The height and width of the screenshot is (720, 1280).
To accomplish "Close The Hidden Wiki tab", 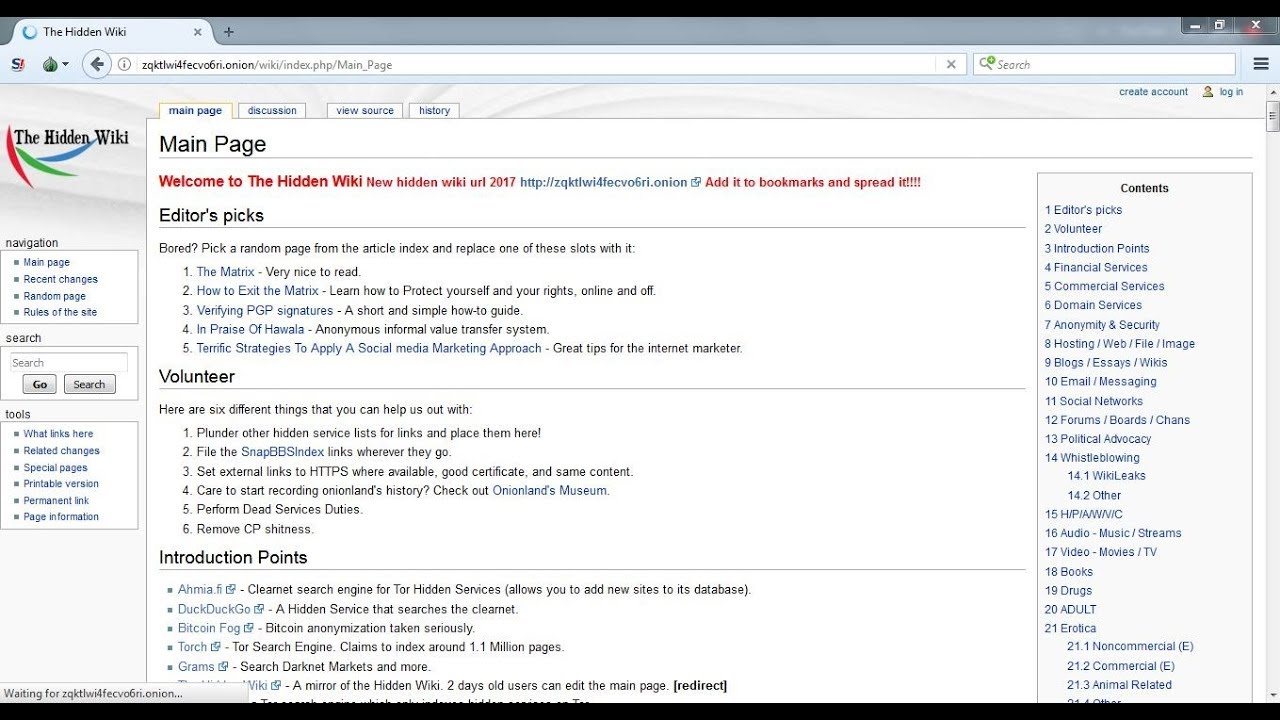I will click(x=197, y=32).
